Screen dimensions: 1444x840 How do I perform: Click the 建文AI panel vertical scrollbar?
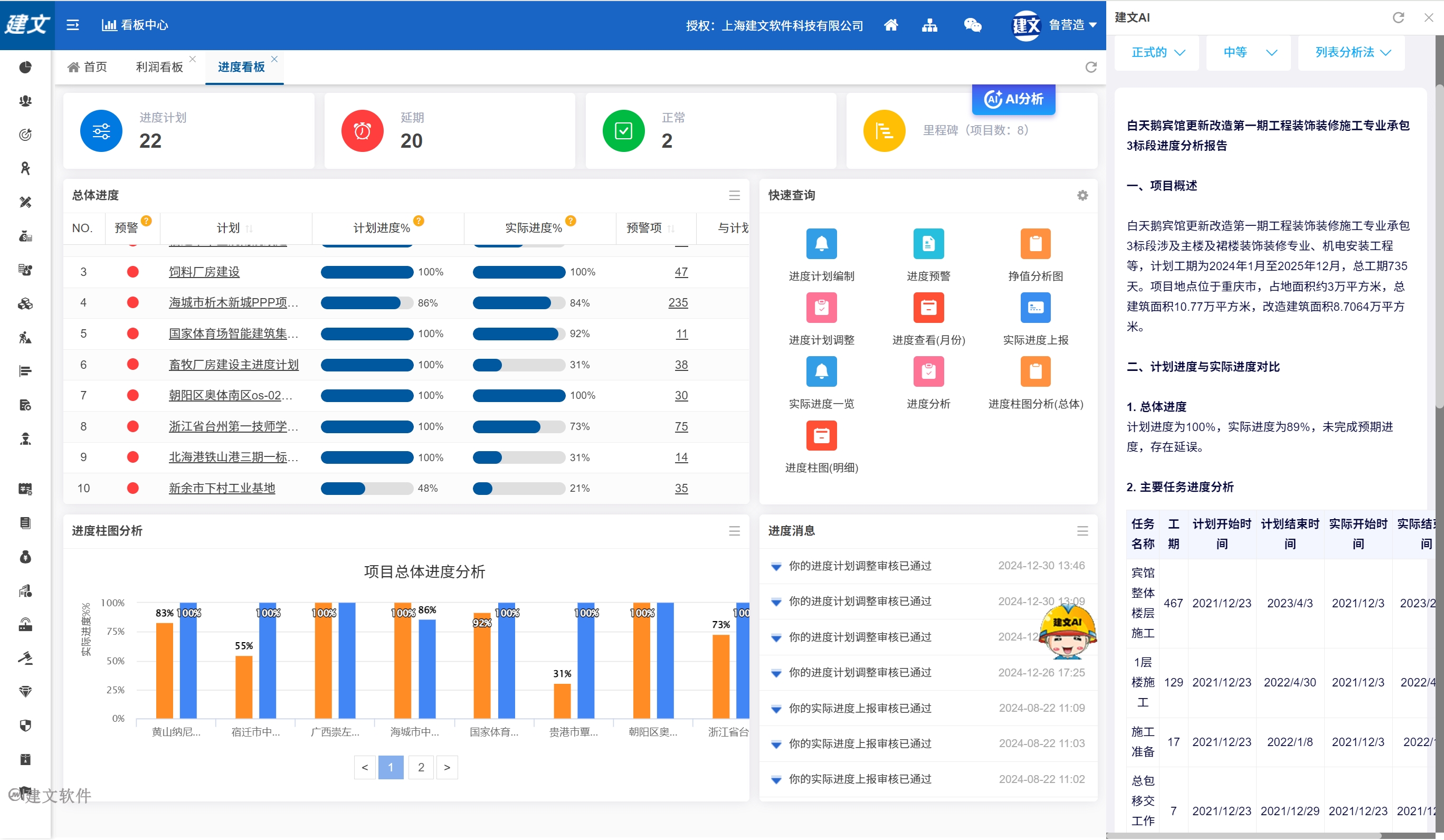pos(1439,246)
